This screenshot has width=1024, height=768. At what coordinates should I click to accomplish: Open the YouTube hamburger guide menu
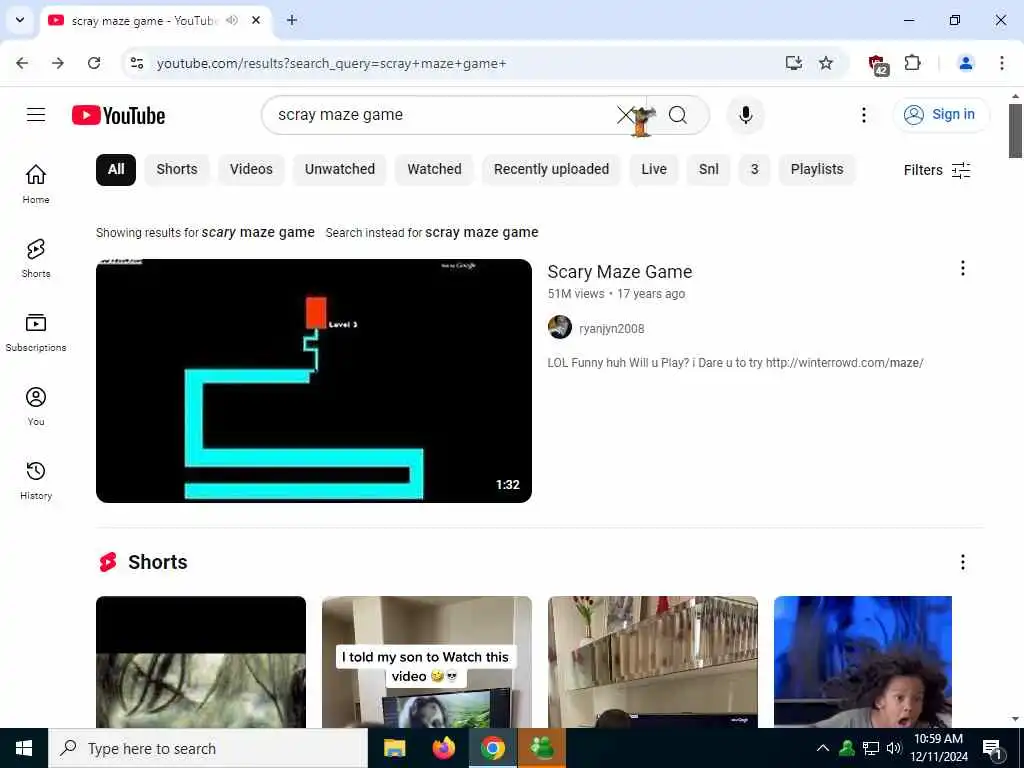click(36, 115)
